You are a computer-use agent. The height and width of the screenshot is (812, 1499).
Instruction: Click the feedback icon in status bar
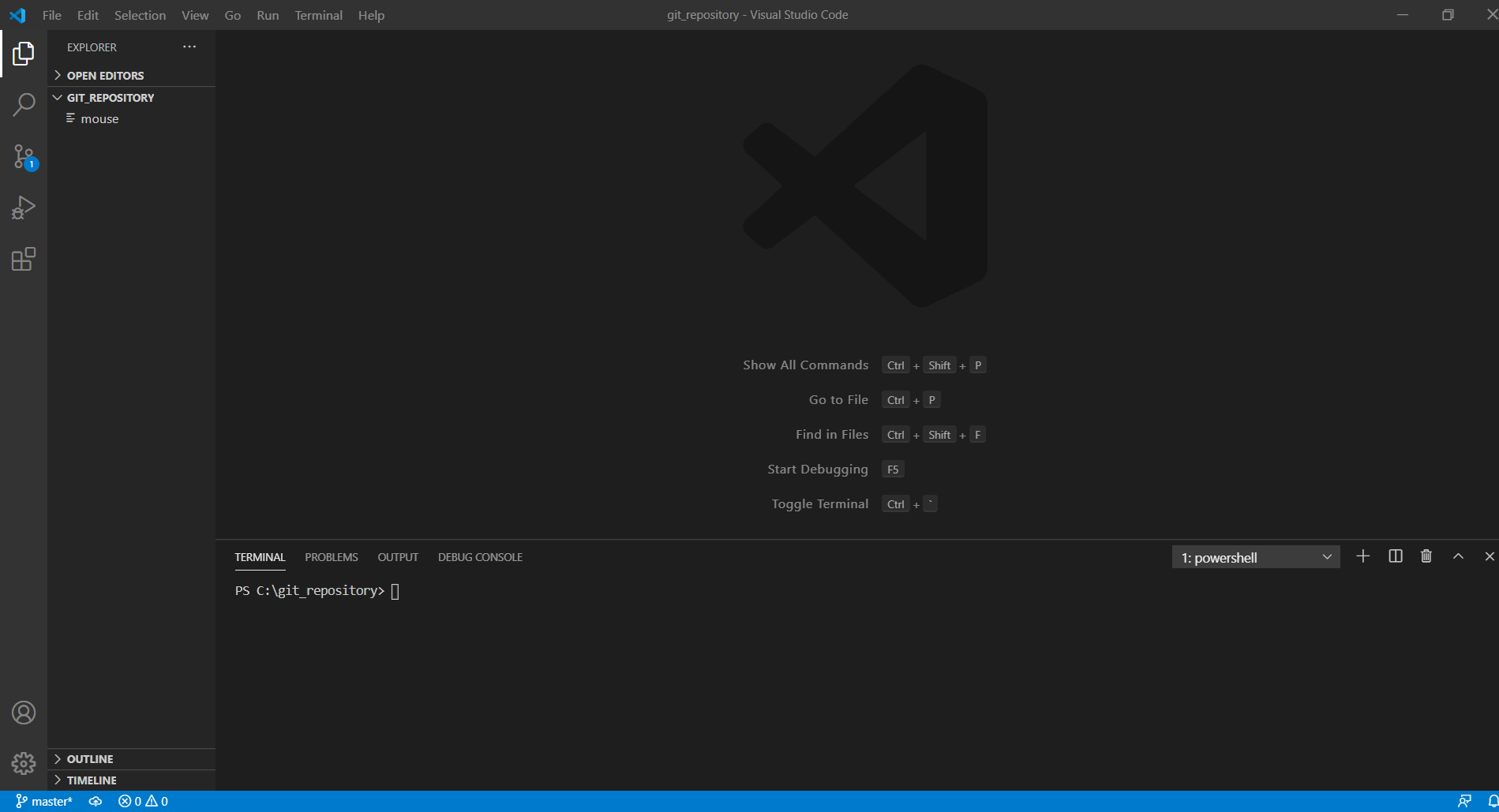(x=1464, y=801)
